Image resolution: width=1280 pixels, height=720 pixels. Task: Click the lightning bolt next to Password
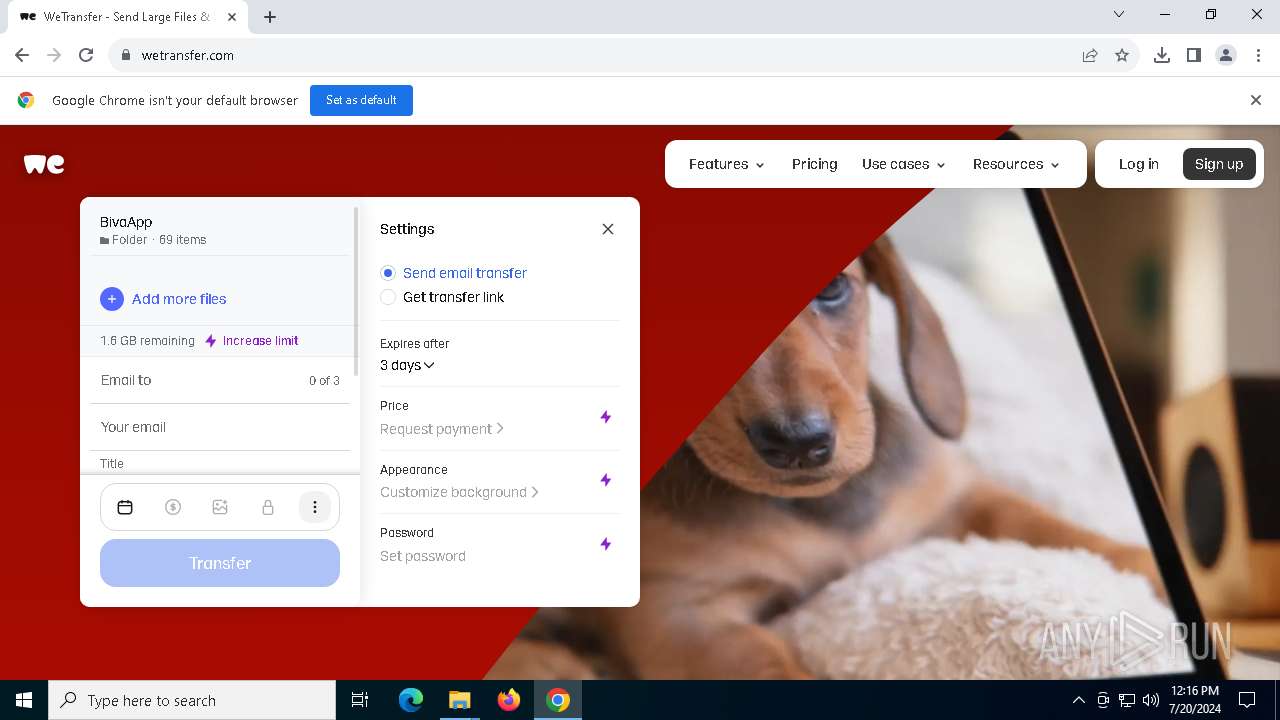(605, 544)
